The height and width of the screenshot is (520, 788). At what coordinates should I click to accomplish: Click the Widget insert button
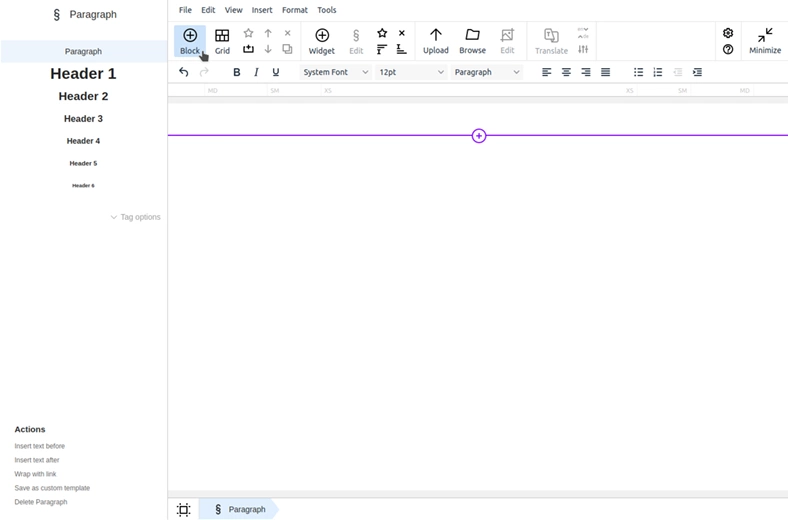322,41
